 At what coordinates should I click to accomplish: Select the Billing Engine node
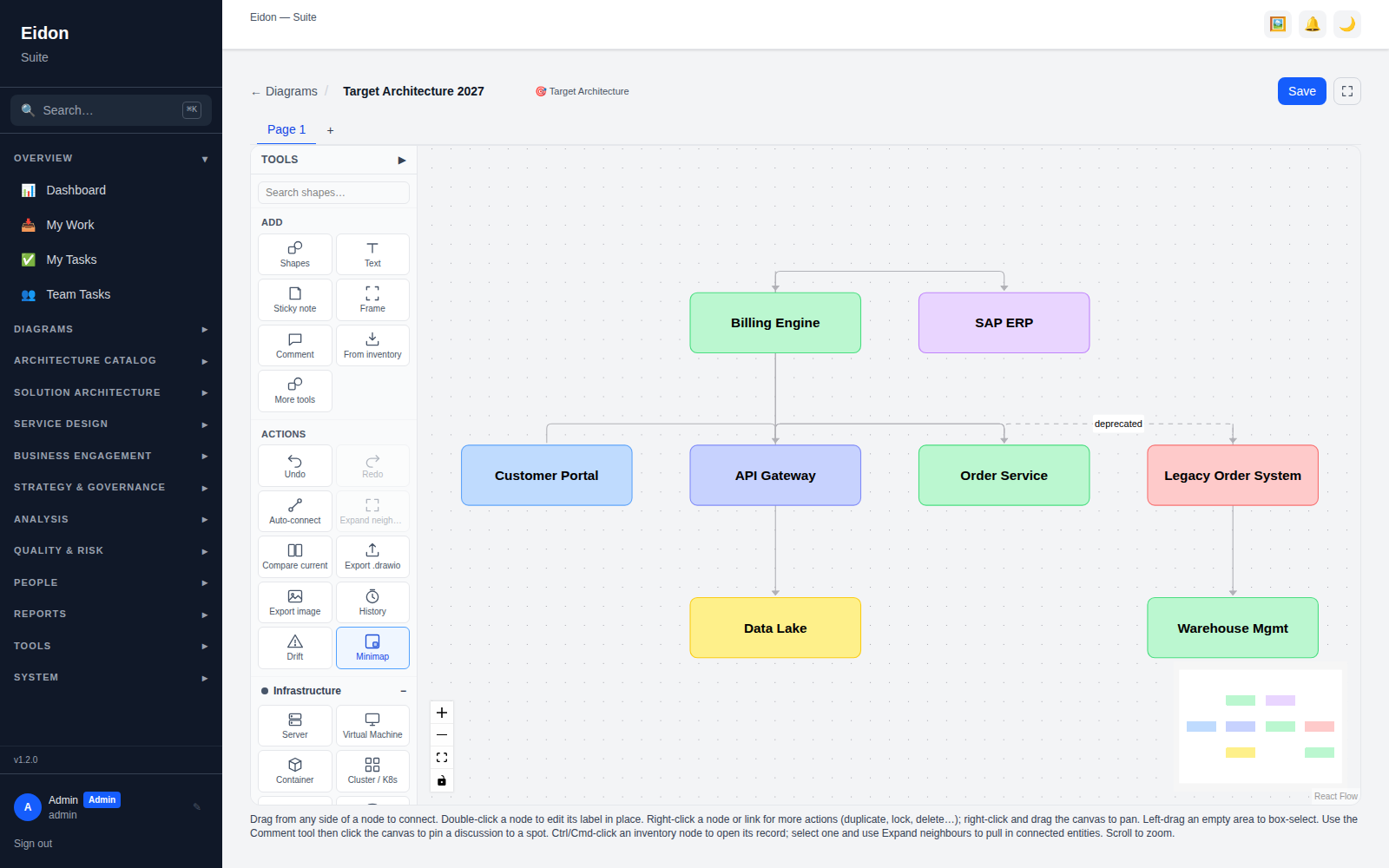(775, 323)
